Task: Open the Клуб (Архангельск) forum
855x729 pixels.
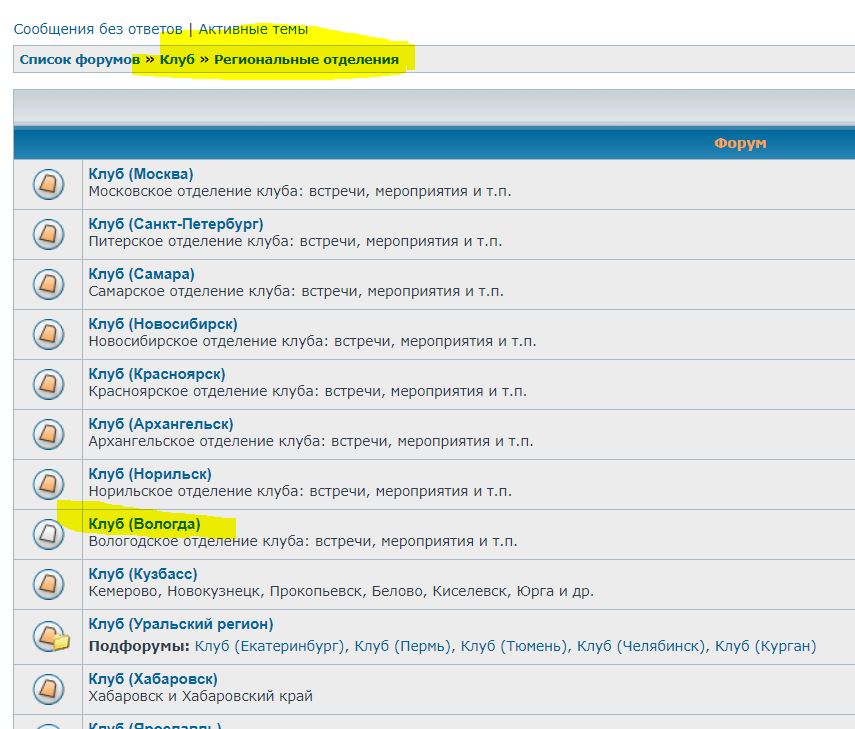Action: pos(160,424)
